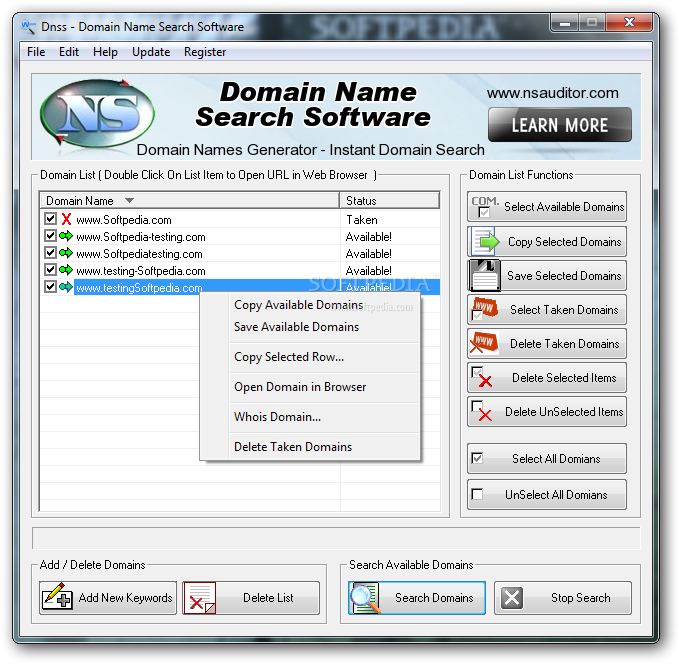680x664 pixels.
Task: Click the Delete Taken Domains crossed www icon
Action: [x=484, y=343]
